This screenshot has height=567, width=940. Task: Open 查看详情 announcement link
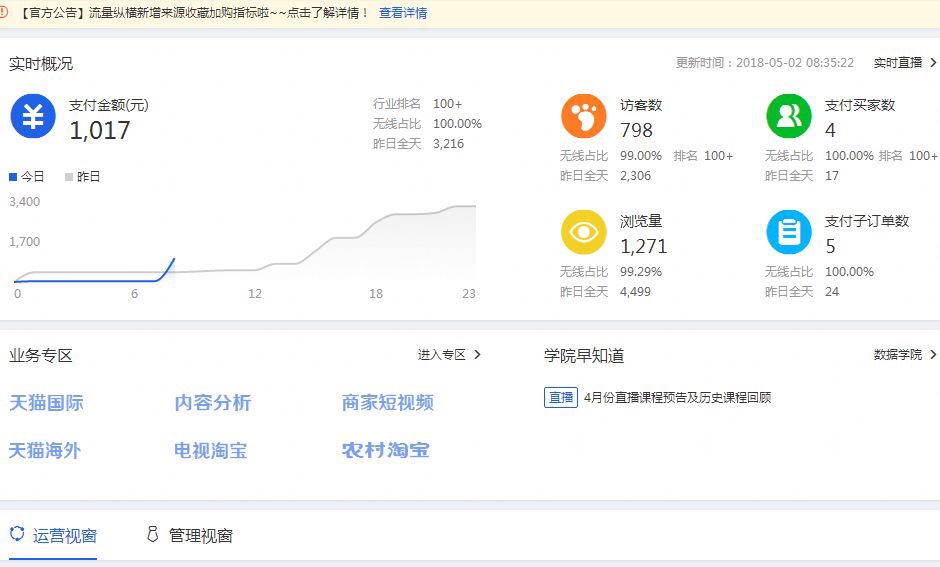403,13
